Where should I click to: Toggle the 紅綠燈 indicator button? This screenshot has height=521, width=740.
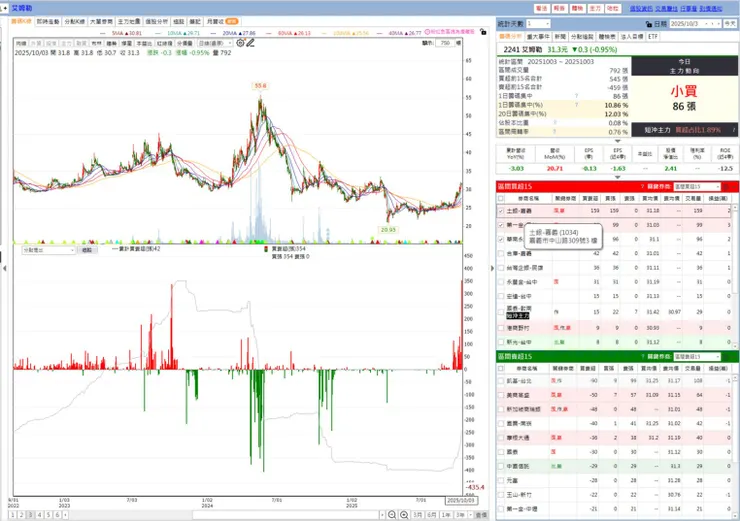coord(165,43)
